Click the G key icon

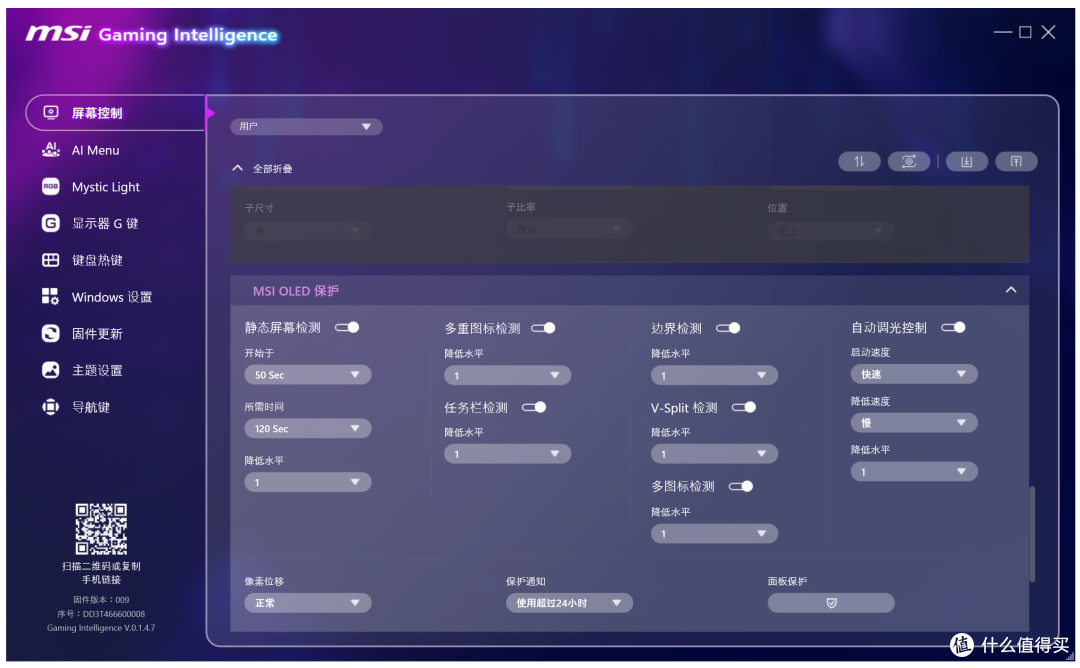(x=50, y=222)
